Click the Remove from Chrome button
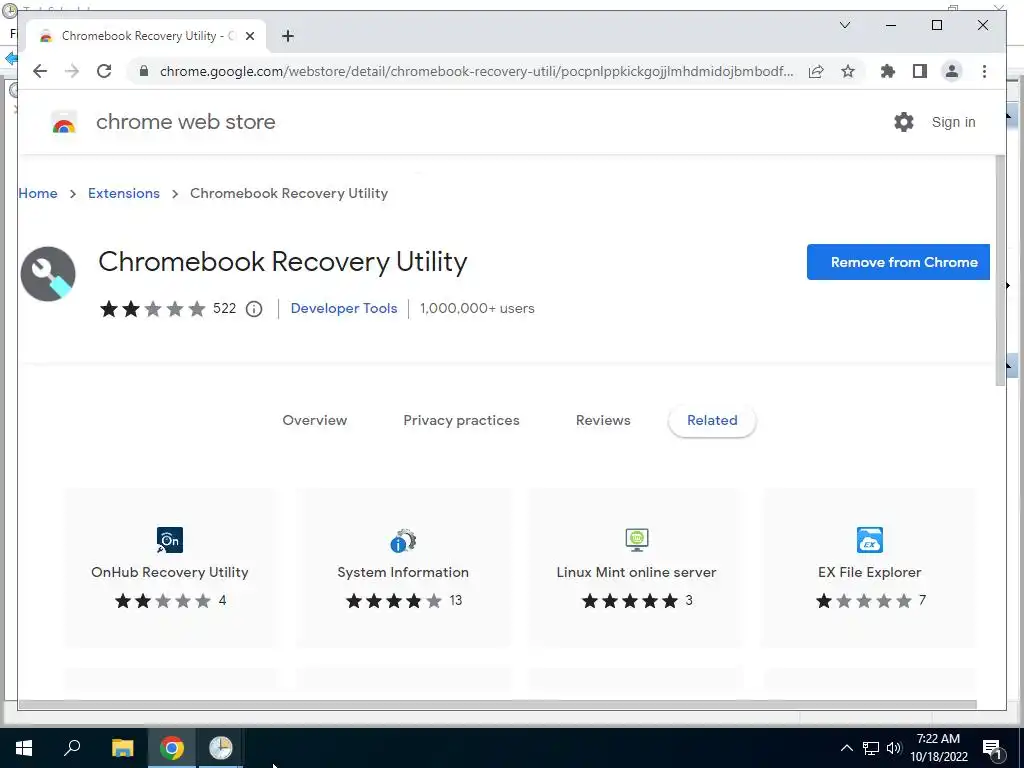Image resolution: width=1024 pixels, height=768 pixels. click(899, 262)
